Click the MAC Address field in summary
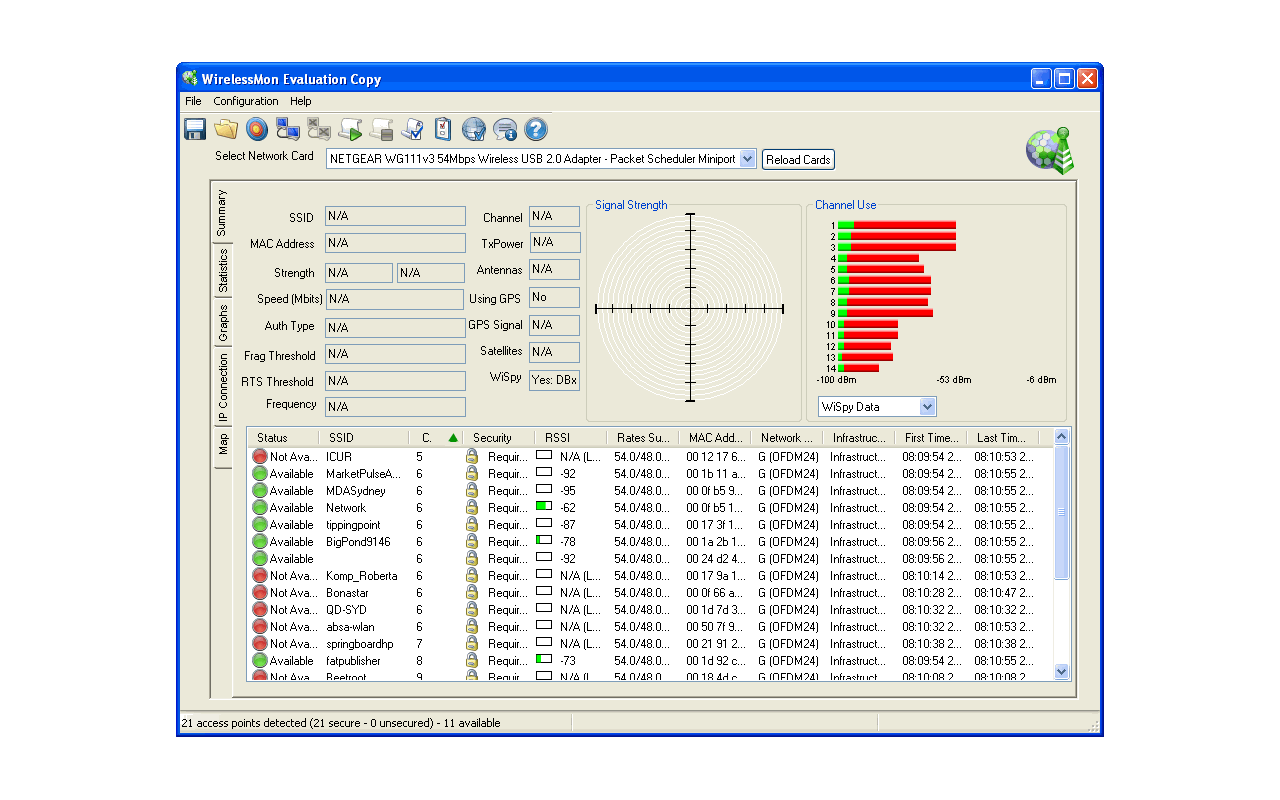Viewport: 1280px width, 800px height. click(x=395, y=243)
